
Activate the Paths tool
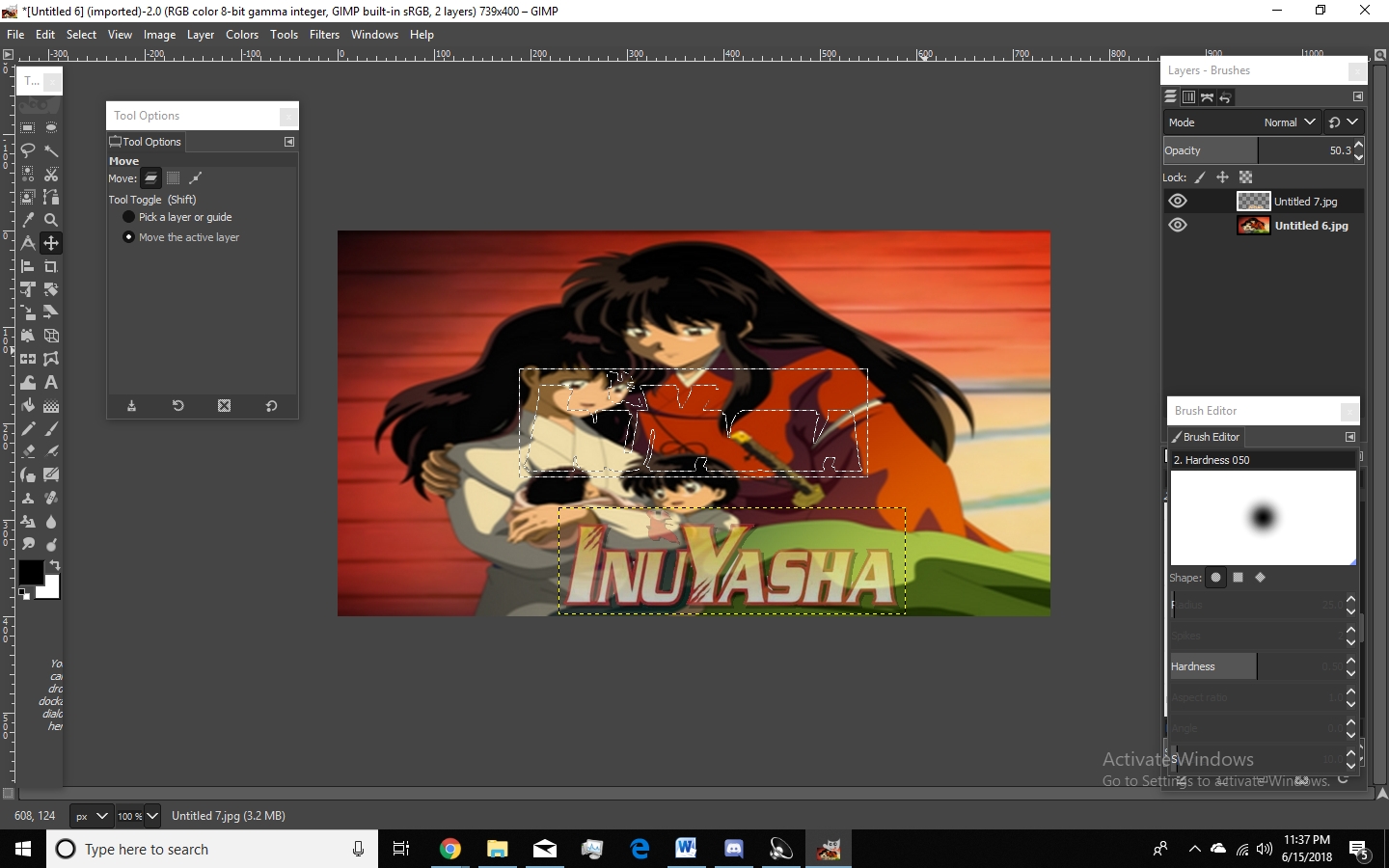point(51,197)
